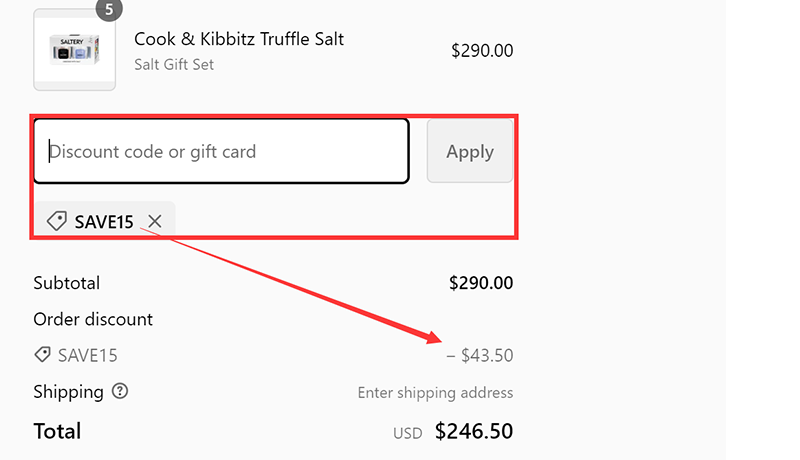Click the − $43.50 discount amount

pyautogui.click(x=480, y=355)
